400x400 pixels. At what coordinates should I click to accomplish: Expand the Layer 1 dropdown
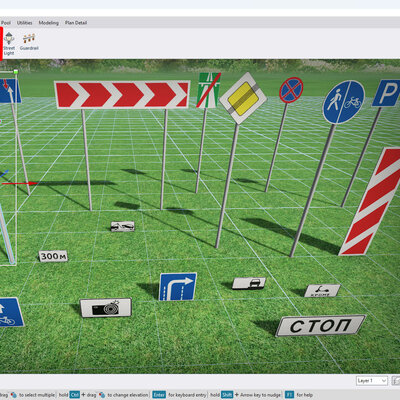(372, 381)
